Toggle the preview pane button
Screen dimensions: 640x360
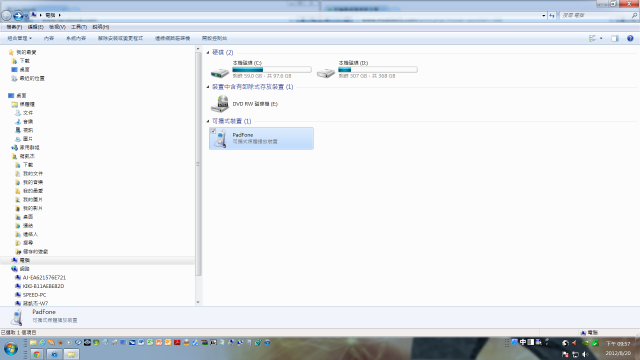coord(615,38)
